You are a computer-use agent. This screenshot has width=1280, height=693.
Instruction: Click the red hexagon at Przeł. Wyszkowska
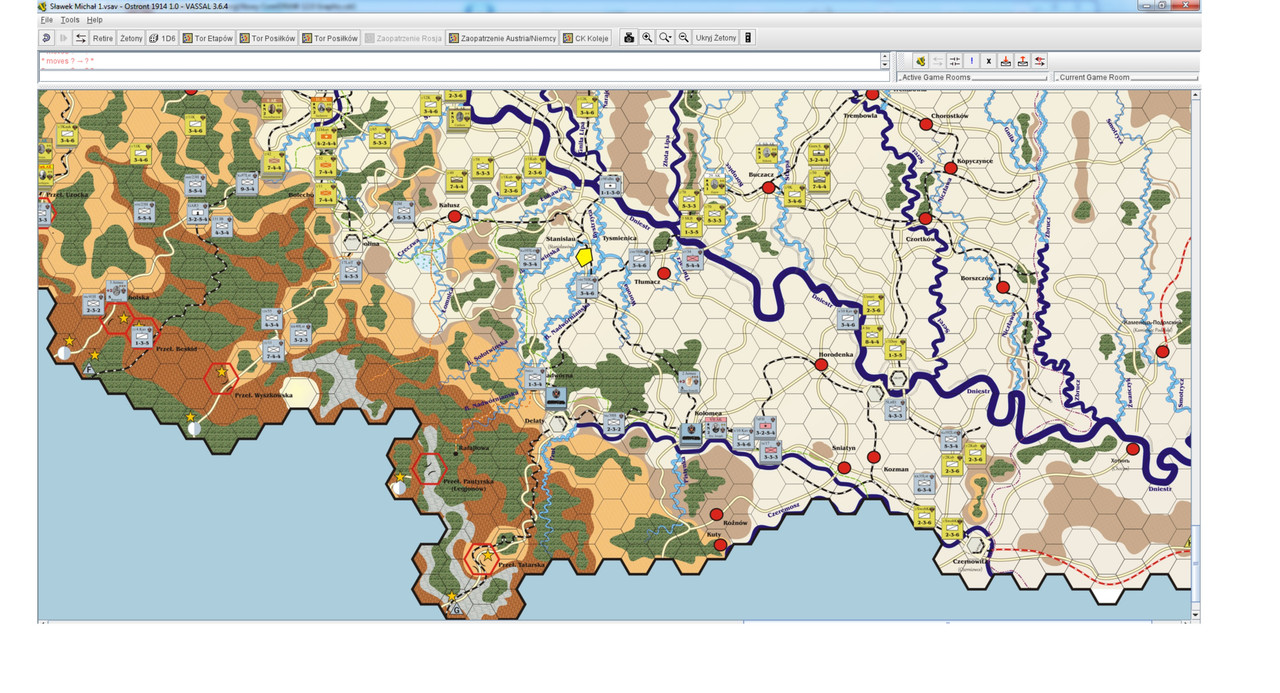[x=220, y=377]
